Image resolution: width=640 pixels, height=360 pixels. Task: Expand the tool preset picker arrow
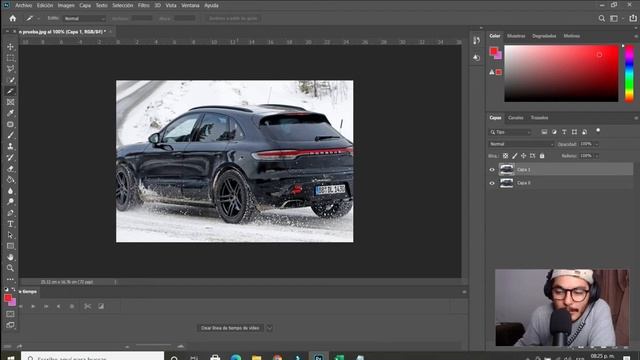pyautogui.click(x=38, y=18)
